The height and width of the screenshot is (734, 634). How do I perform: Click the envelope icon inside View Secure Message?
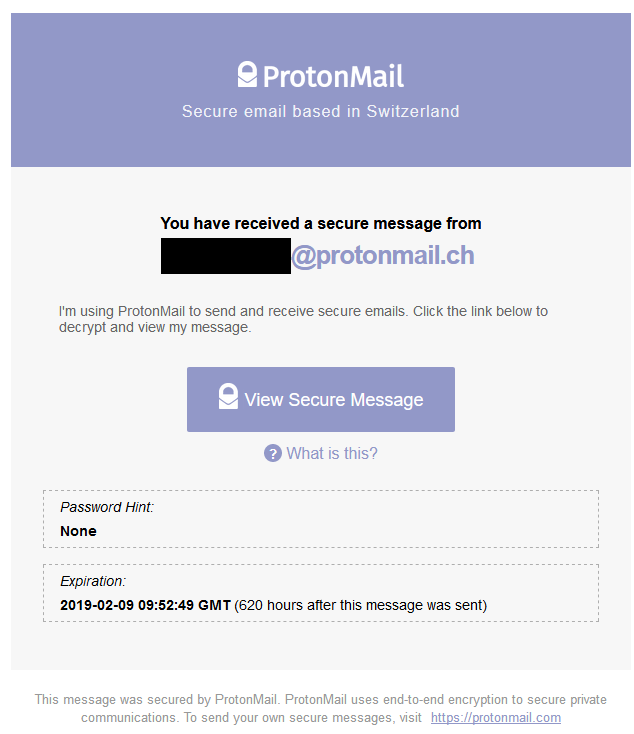tap(228, 396)
